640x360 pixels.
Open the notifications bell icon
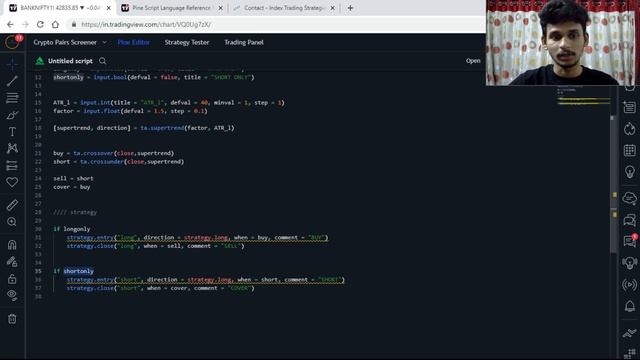coord(629,306)
